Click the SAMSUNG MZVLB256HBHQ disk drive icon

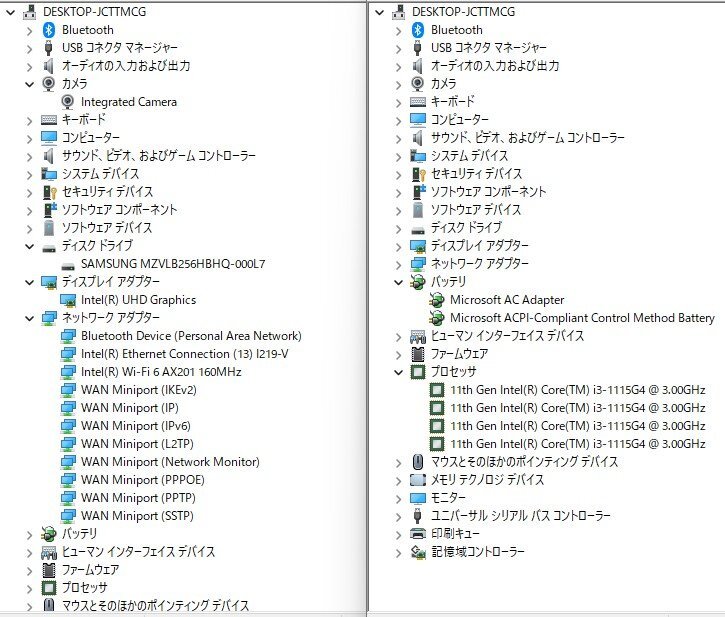pyautogui.click(x=68, y=266)
